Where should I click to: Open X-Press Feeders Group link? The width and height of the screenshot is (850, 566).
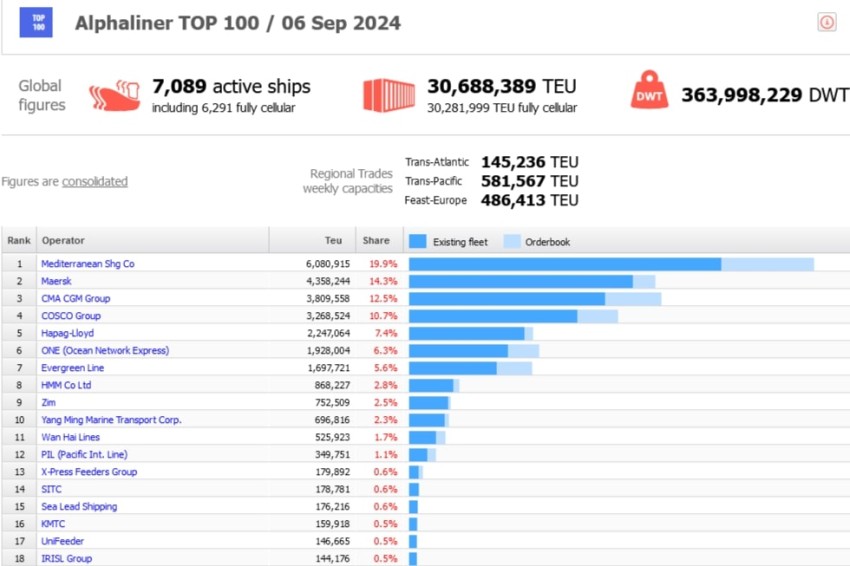point(89,472)
